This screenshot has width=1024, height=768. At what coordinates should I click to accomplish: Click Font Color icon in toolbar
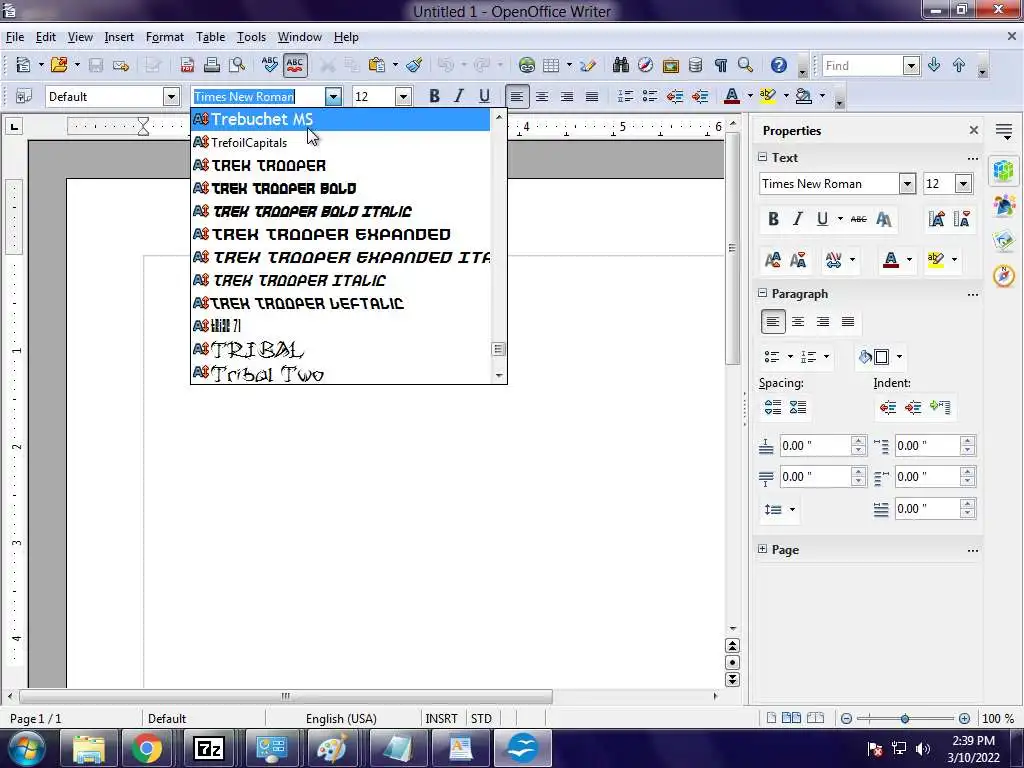click(731, 97)
